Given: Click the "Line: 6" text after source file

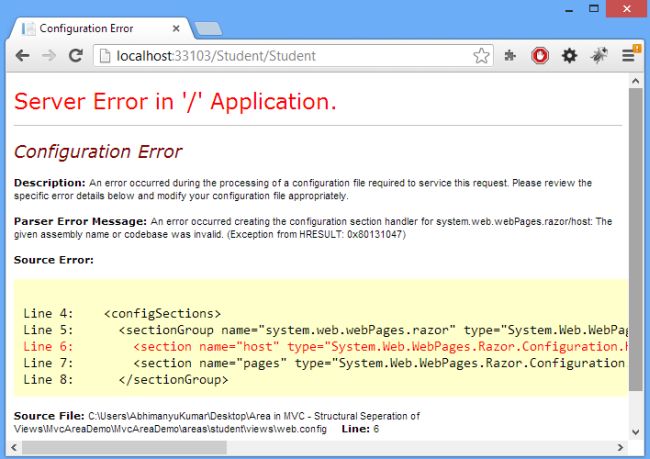Looking at the screenshot, I should tap(360, 429).
